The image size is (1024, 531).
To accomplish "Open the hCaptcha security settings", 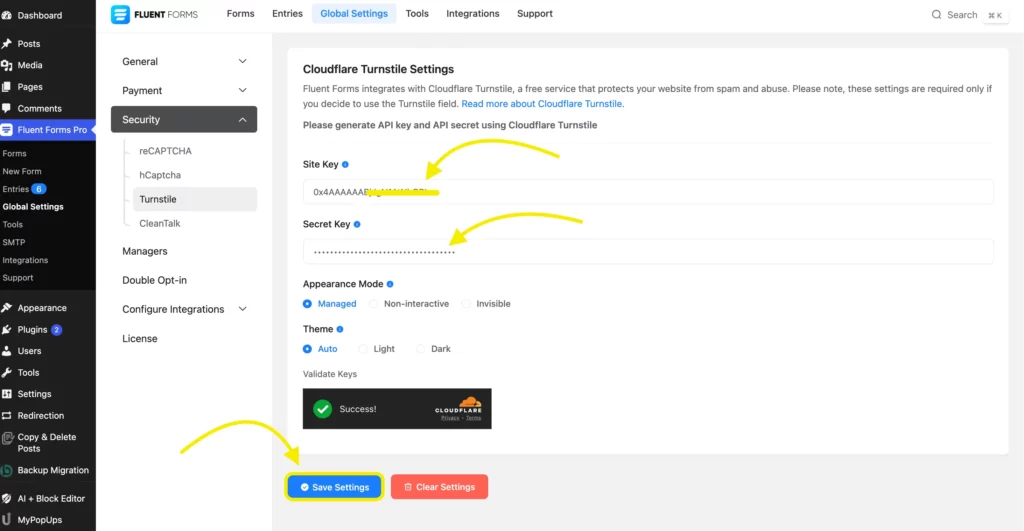I will click(160, 175).
